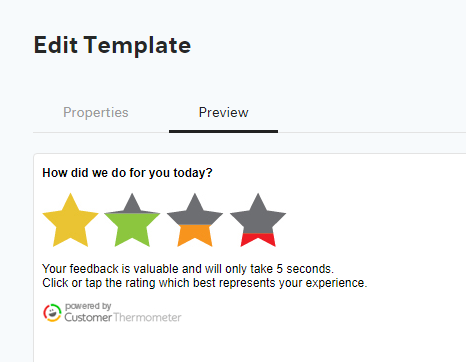Image resolution: width=466 pixels, height=362 pixels.
Task: Choose the green star rating
Action: 132,222
